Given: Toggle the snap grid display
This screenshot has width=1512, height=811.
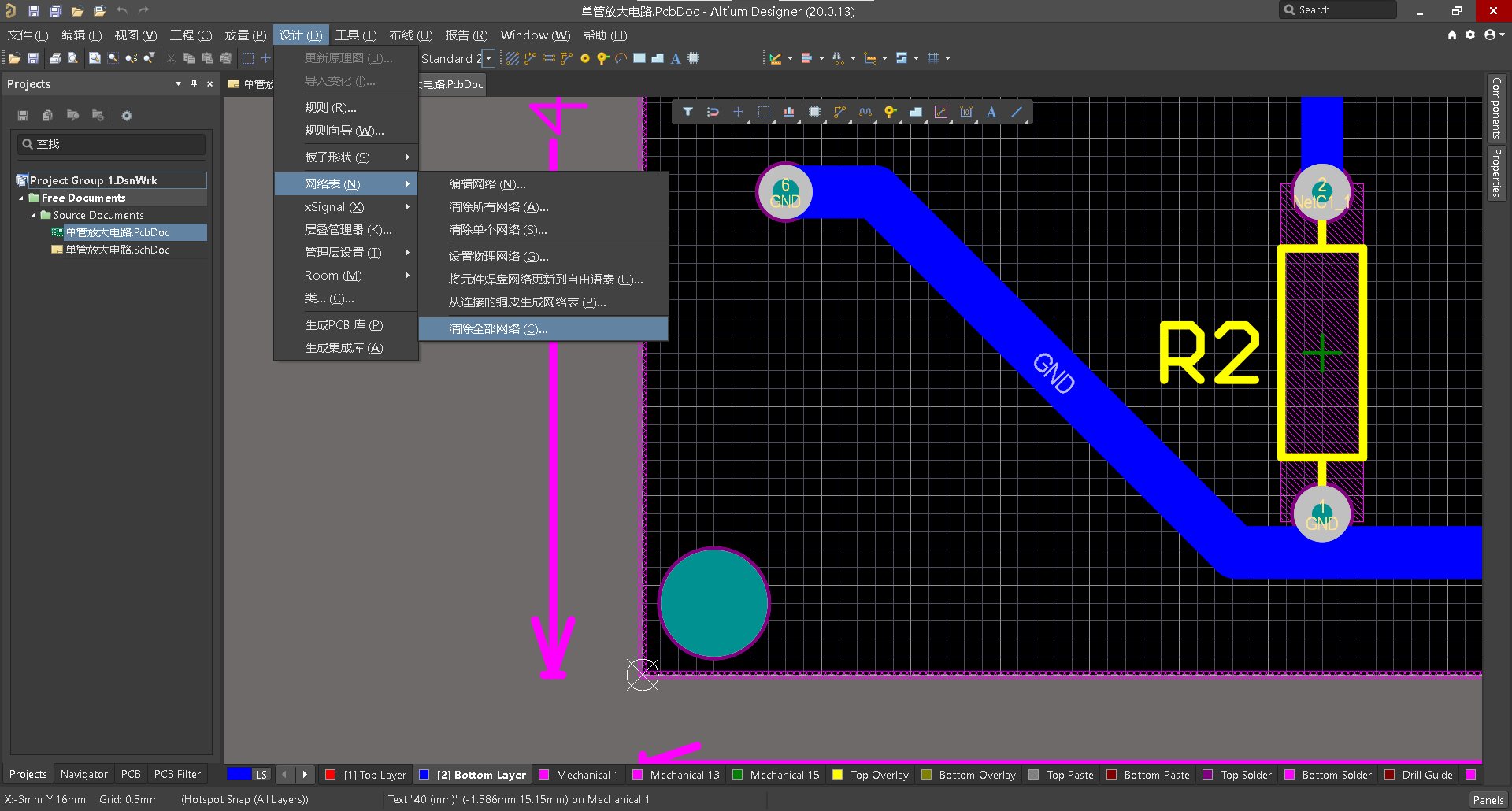Looking at the screenshot, I should [x=934, y=57].
